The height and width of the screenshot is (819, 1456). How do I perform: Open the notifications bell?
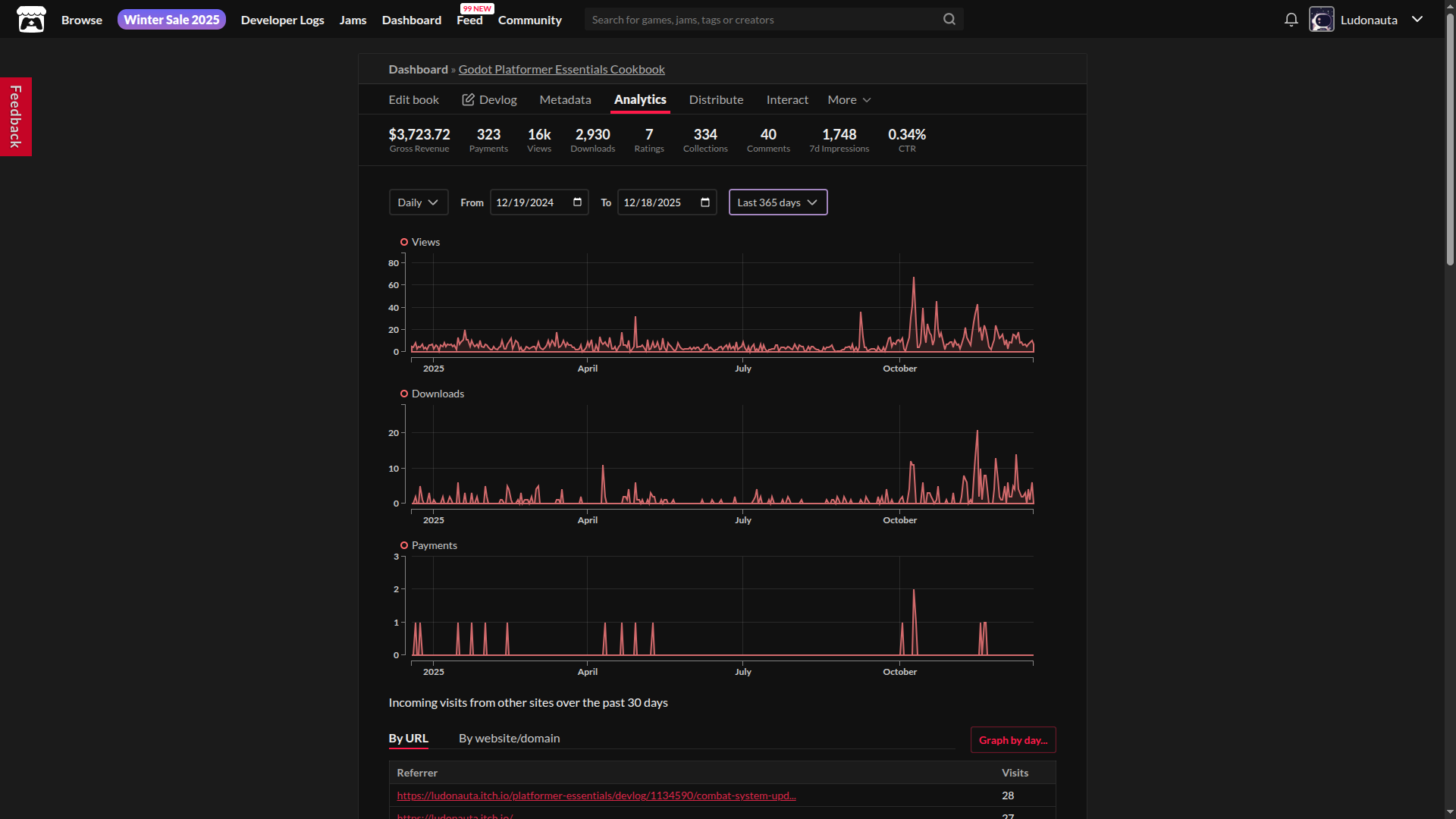[x=1291, y=20]
